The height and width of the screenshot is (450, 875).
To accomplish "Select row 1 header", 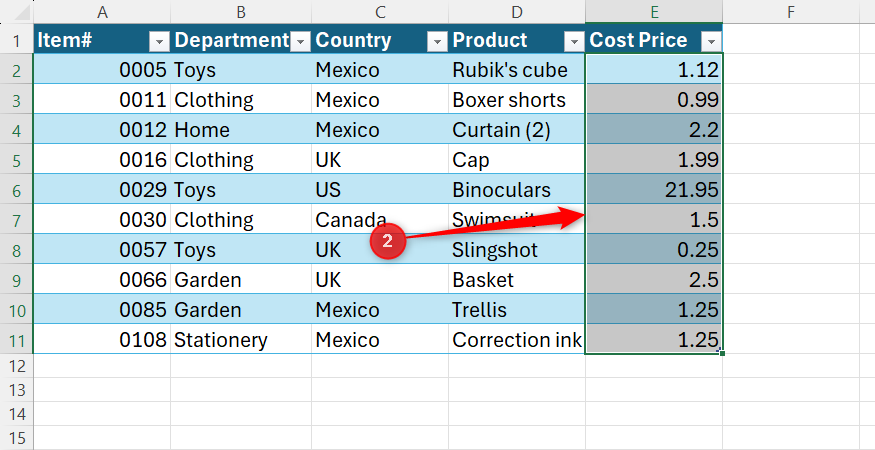I will pos(17,39).
